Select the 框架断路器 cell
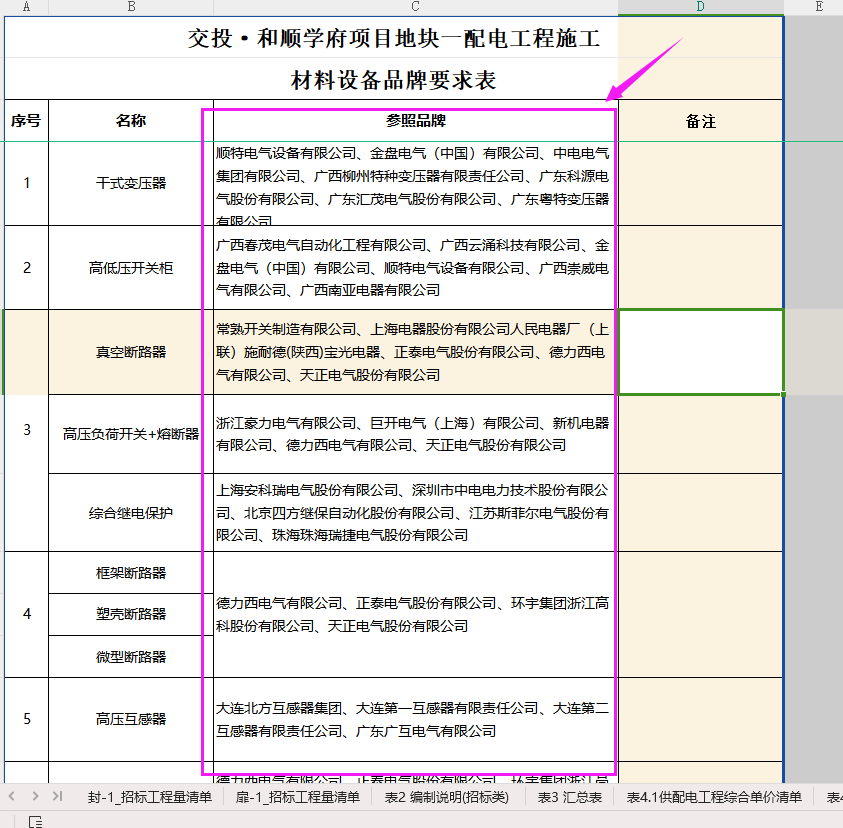843x828 pixels. (131, 573)
